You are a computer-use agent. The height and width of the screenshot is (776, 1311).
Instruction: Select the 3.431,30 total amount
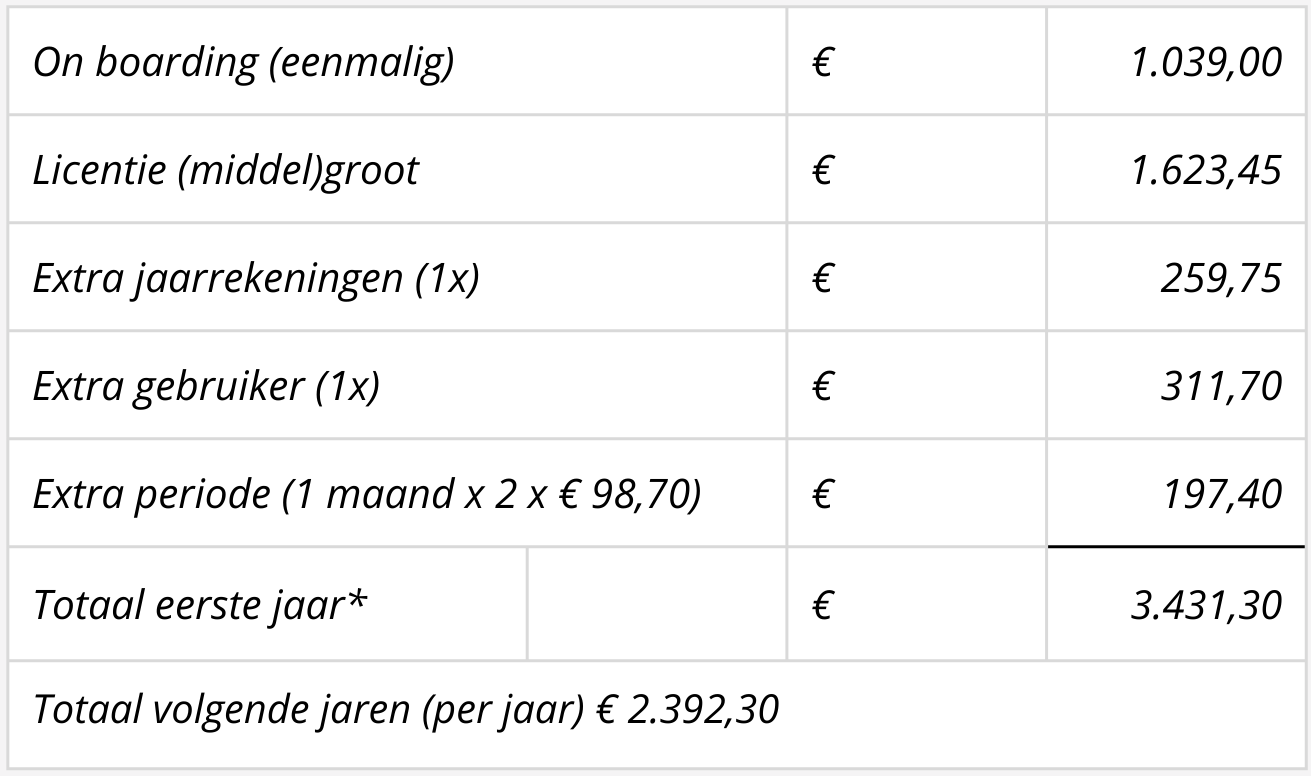(1205, 605)
